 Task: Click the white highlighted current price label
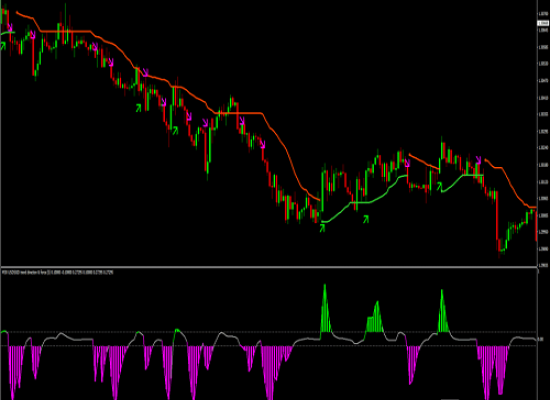(543, 23)
